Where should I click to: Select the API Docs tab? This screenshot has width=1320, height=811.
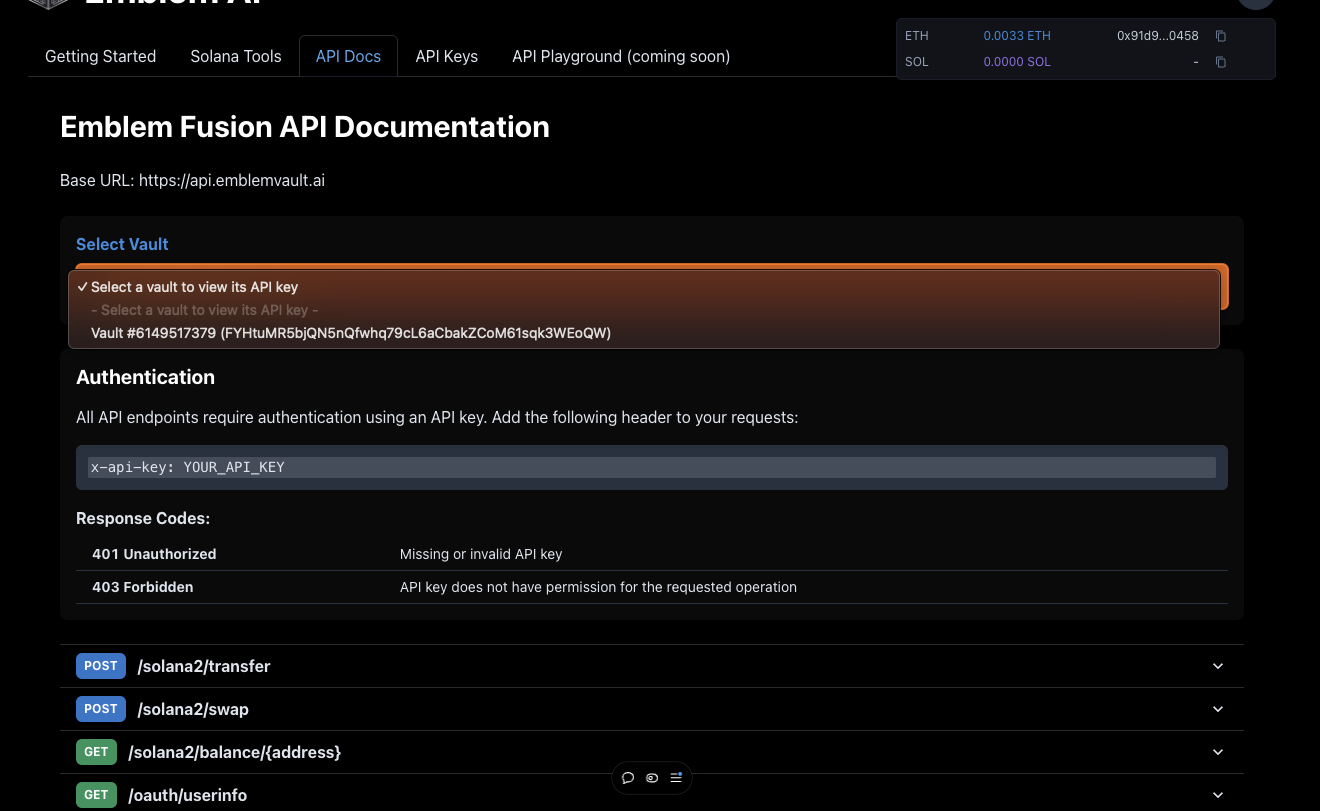(348, 56)
